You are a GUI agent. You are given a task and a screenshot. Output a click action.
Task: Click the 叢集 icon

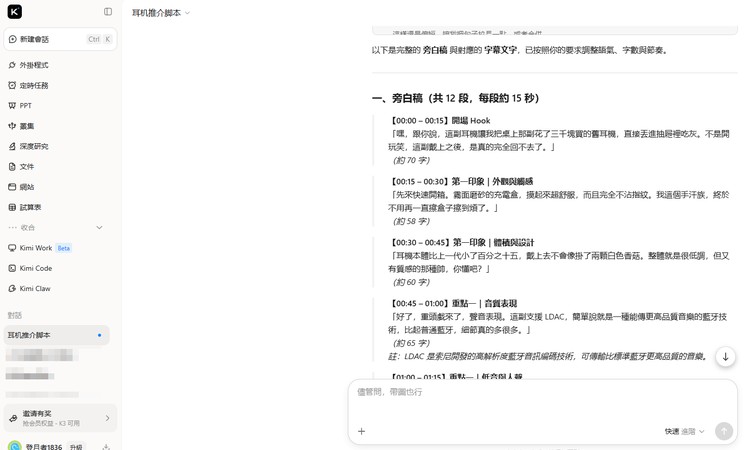click(x=12, y=126)
